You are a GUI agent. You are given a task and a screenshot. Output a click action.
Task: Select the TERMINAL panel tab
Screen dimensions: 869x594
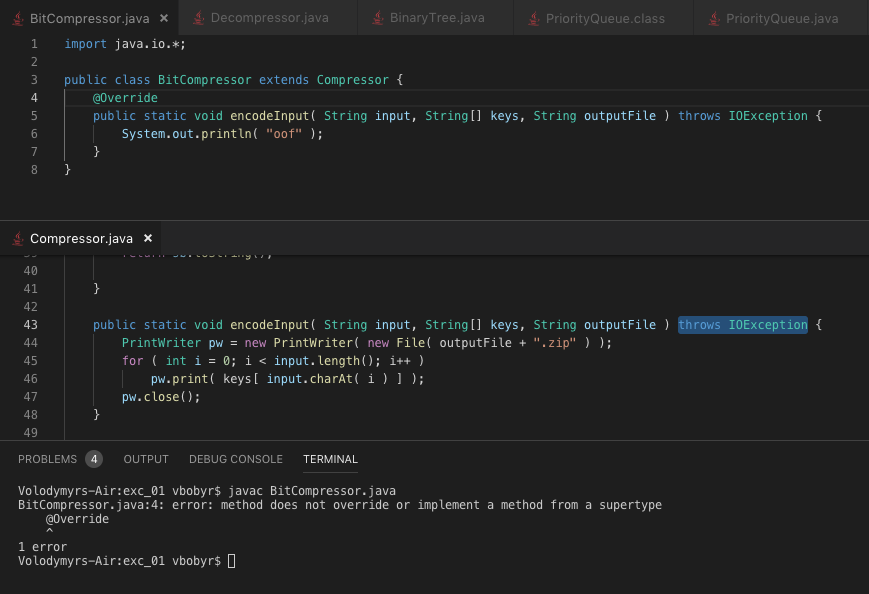point(330,459)
